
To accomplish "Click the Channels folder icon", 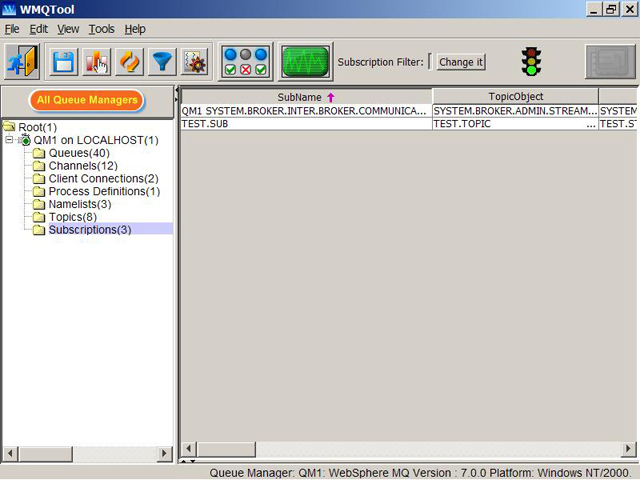I will [39, 166].
